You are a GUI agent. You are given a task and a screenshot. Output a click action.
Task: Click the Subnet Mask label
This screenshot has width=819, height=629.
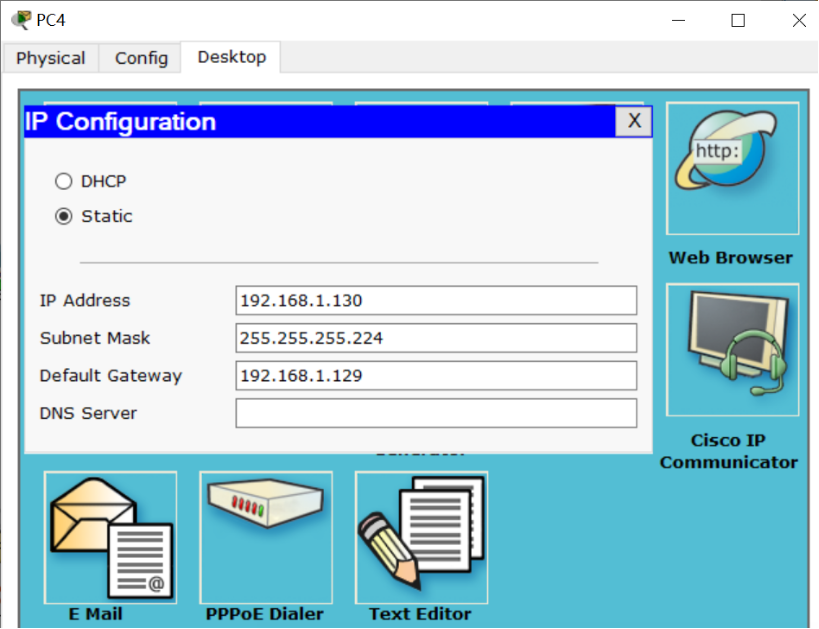tap(95, 338)
